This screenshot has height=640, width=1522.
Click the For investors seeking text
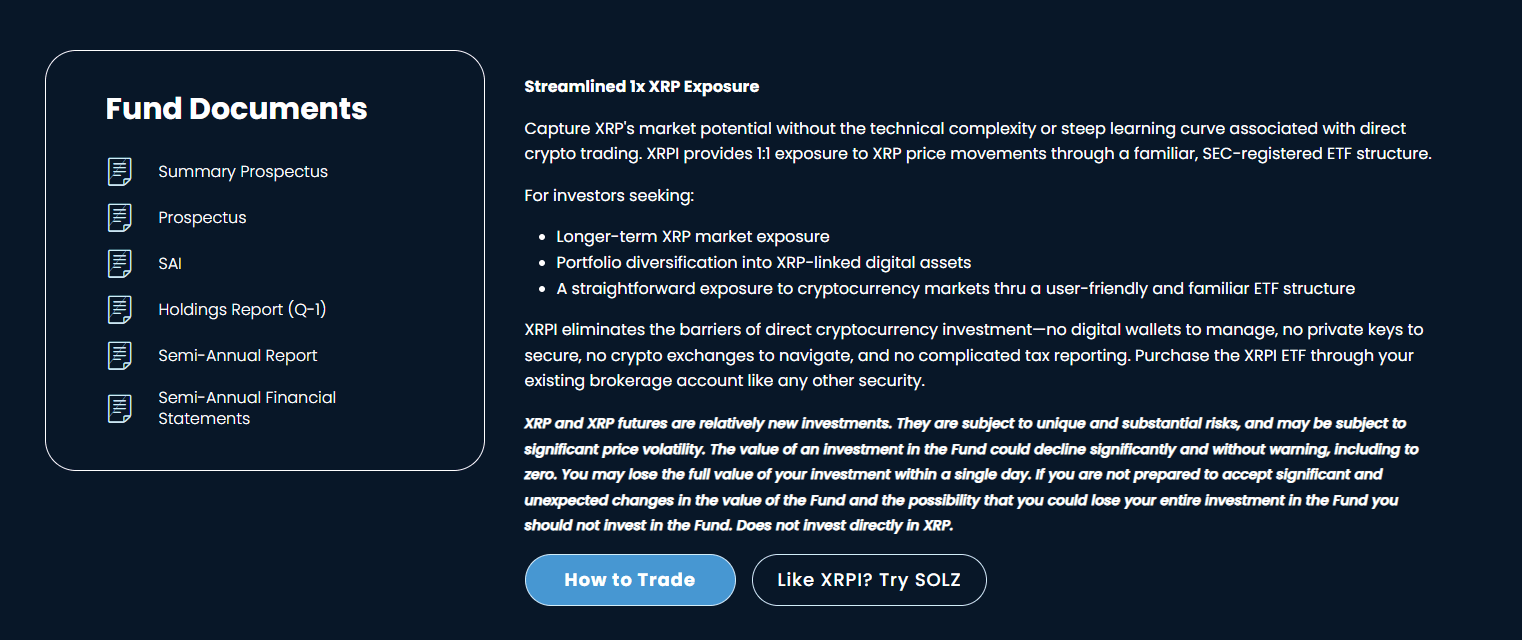[x=609, y=195]
